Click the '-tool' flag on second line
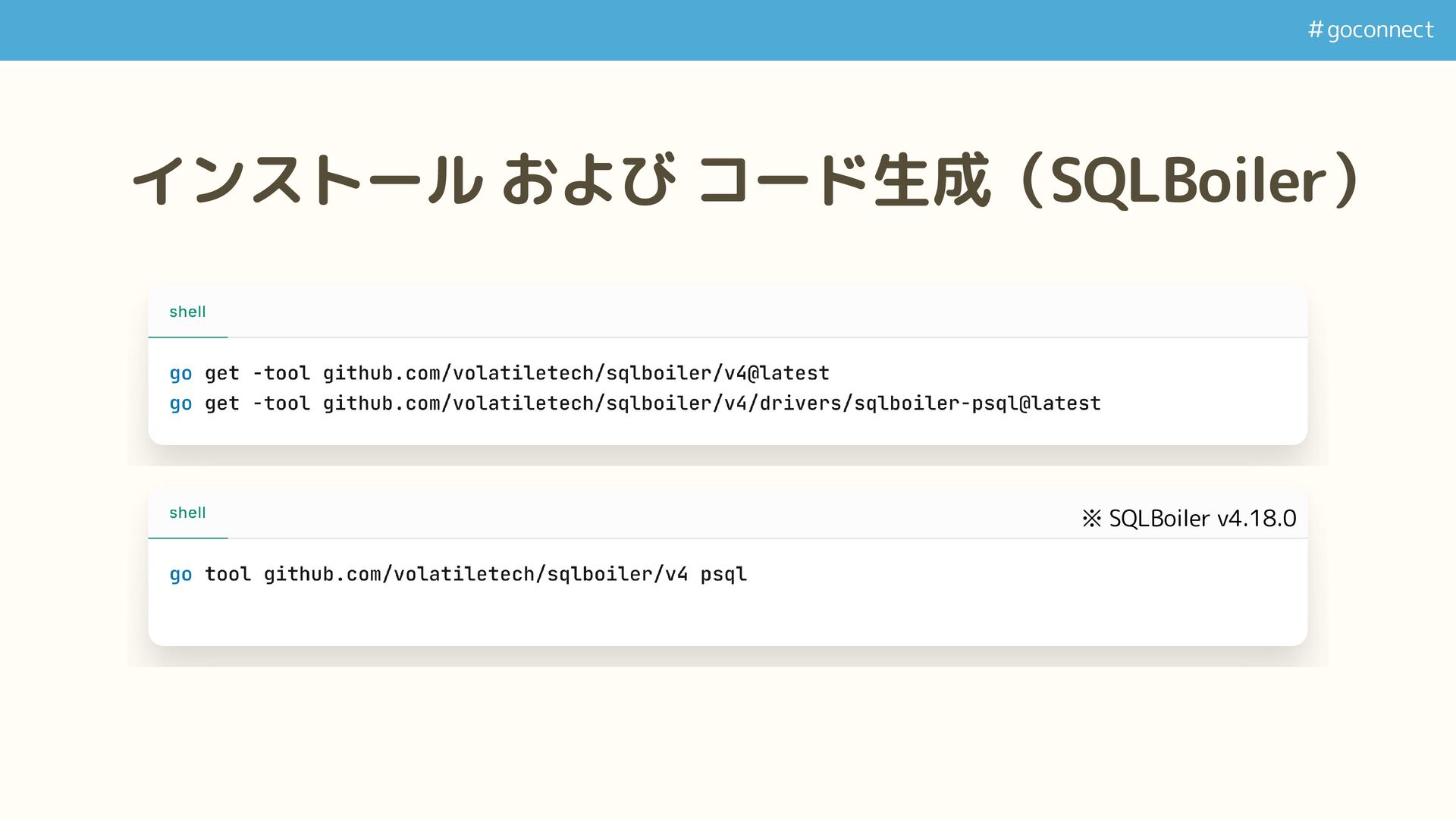1456x819 pixels. click(x=281, y=403)
